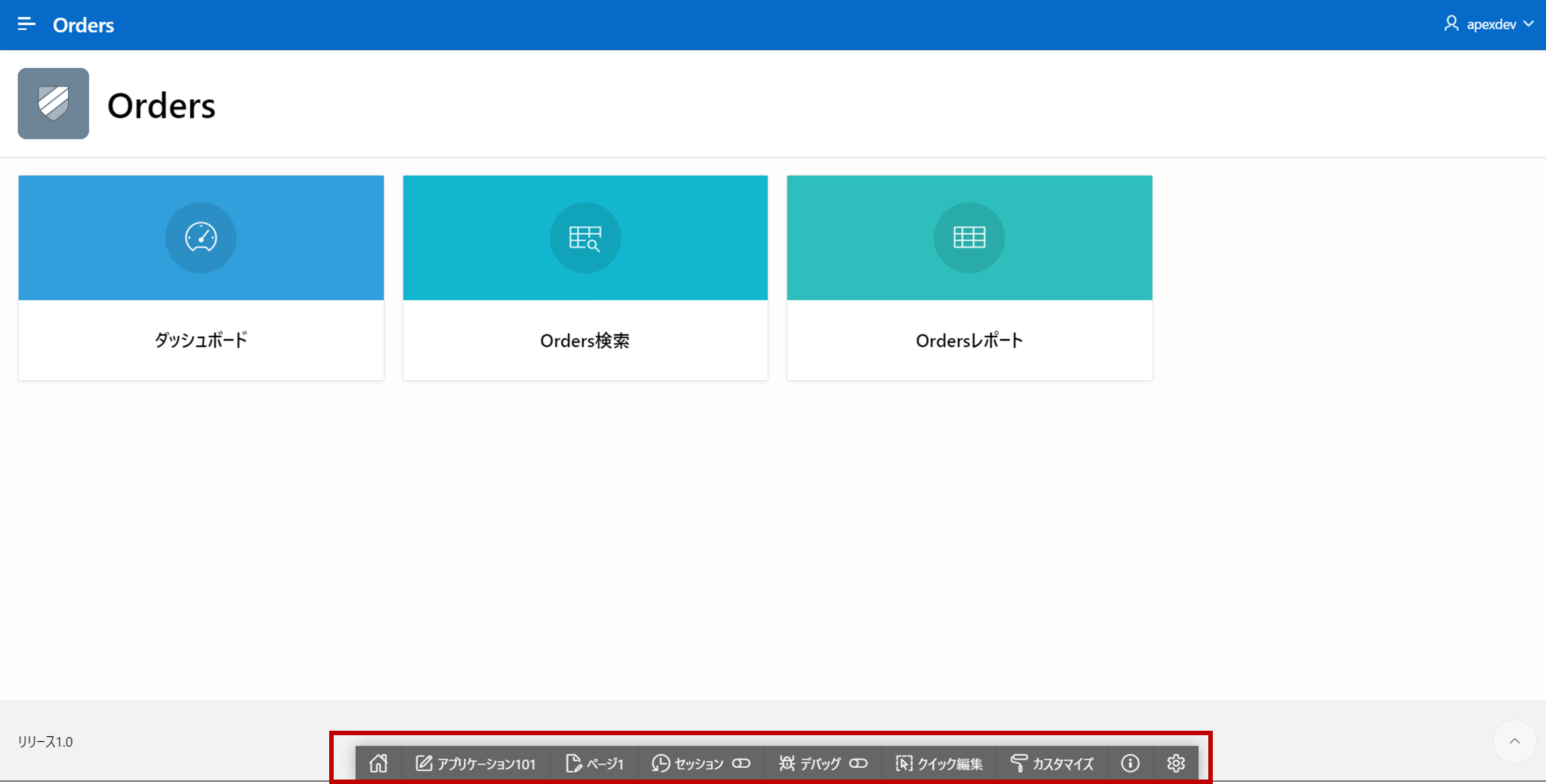The height and width of the screenshot is (784, 1546).
Task: Click the home icon in developer toolbar
Action: point(378,763)
